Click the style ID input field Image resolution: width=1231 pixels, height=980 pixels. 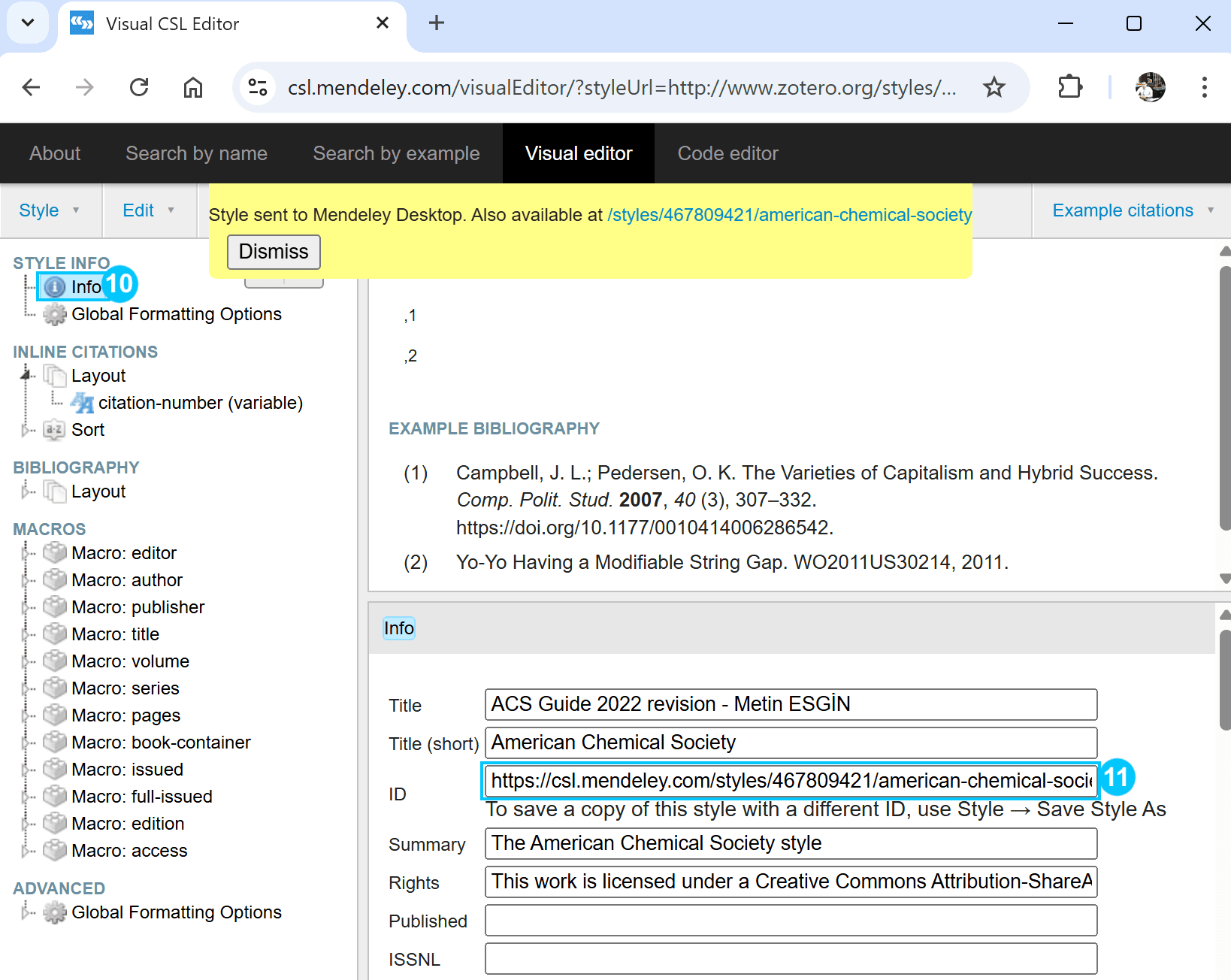pos(791,781)
